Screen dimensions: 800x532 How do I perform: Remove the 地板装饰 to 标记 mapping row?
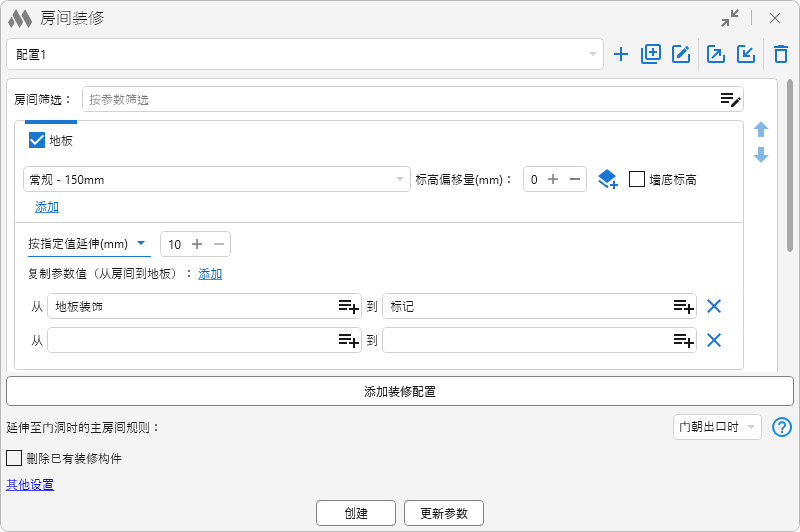pyautogui.click(x=714, y=307)
